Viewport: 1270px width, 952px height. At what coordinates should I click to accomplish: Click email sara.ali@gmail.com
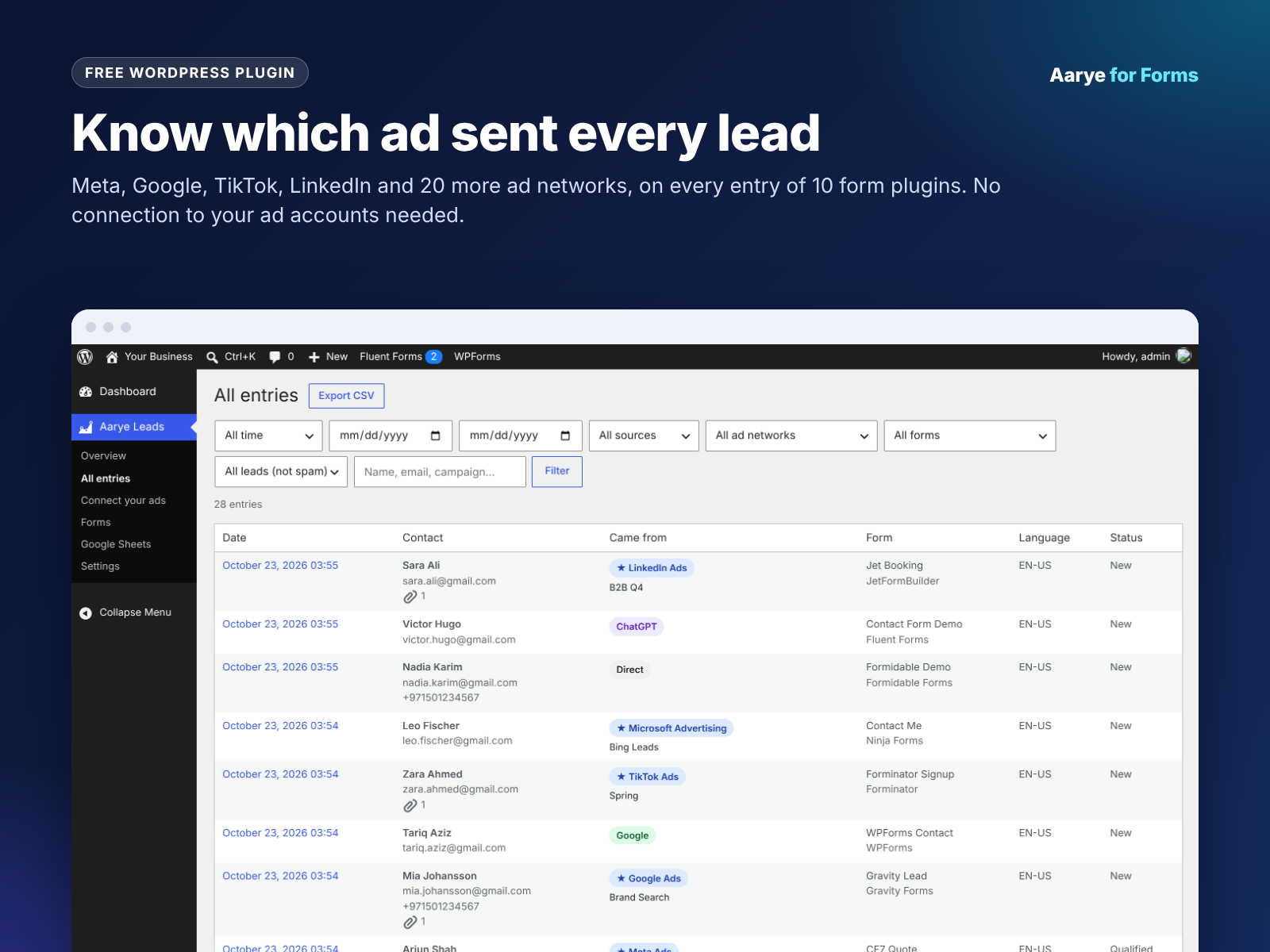(449, 582)
